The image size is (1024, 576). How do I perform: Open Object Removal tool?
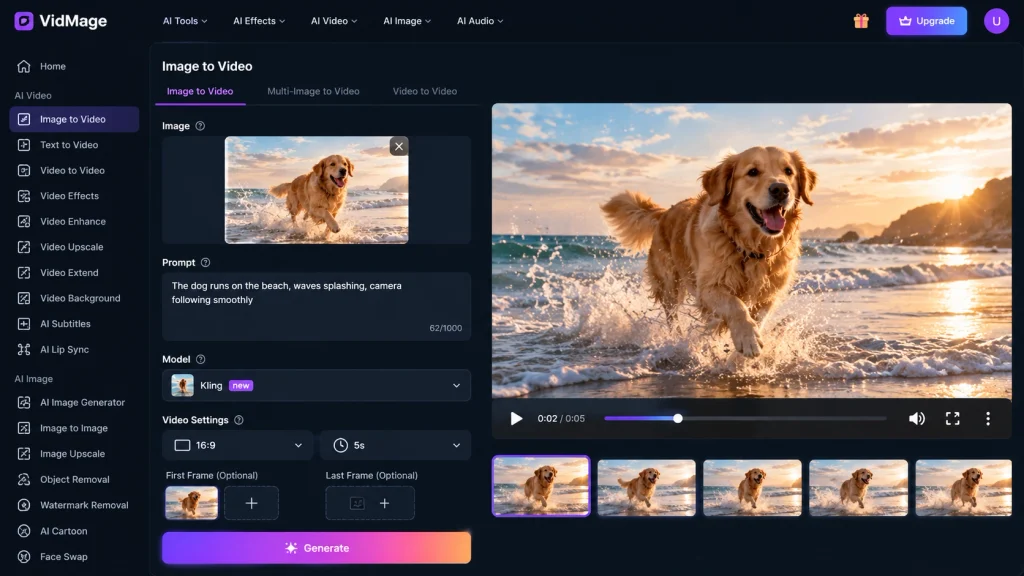tap(74, 479)
